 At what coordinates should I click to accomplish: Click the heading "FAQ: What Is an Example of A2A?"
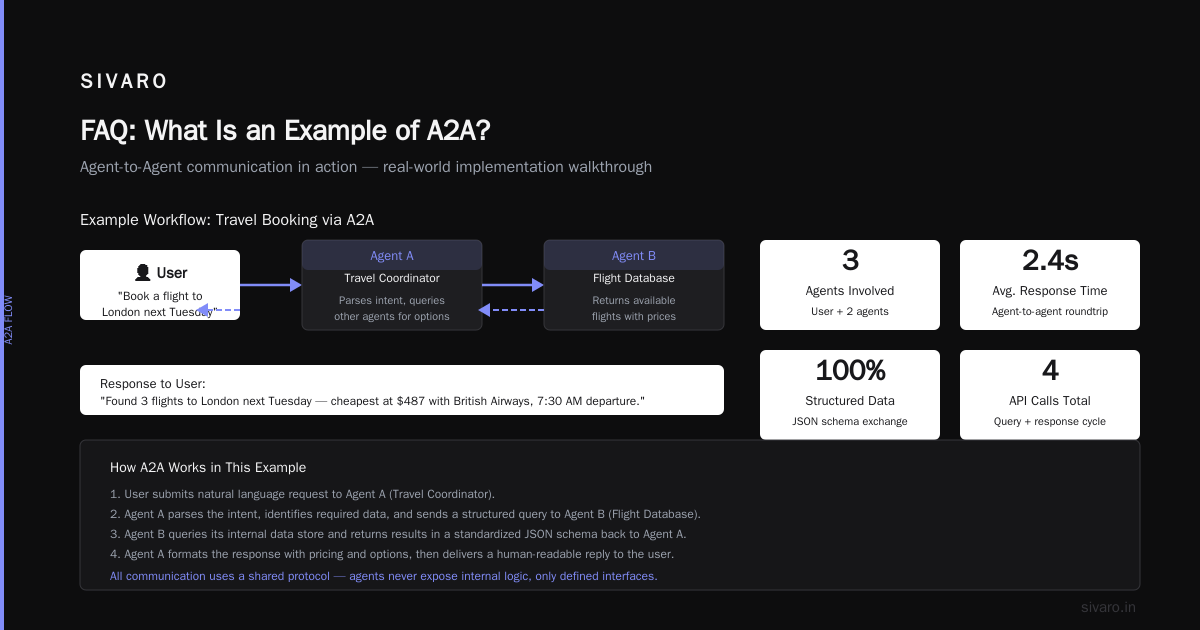tap(285, 131)
